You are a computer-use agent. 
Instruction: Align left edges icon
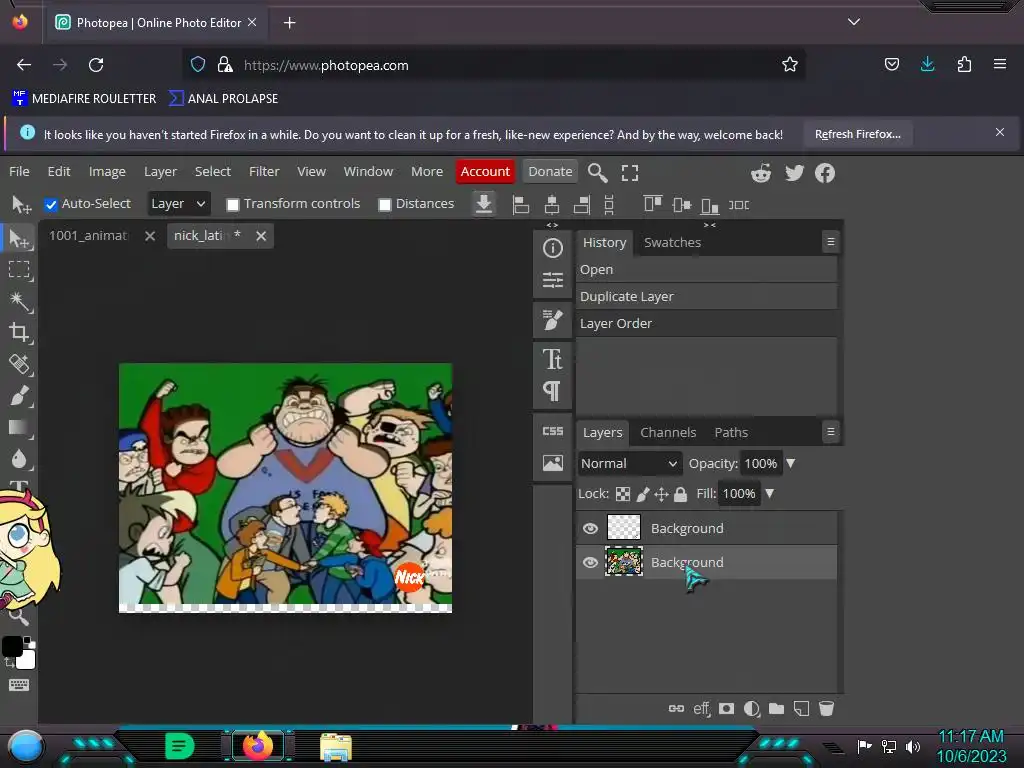(x=520, y=204)
